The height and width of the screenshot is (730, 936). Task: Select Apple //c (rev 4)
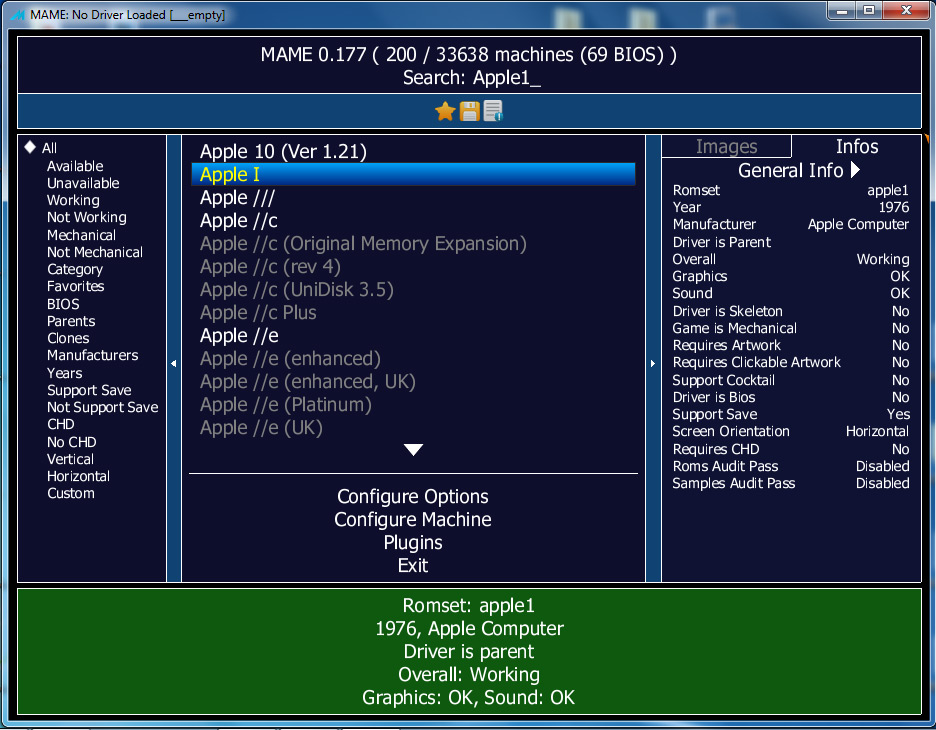point(413,267)
